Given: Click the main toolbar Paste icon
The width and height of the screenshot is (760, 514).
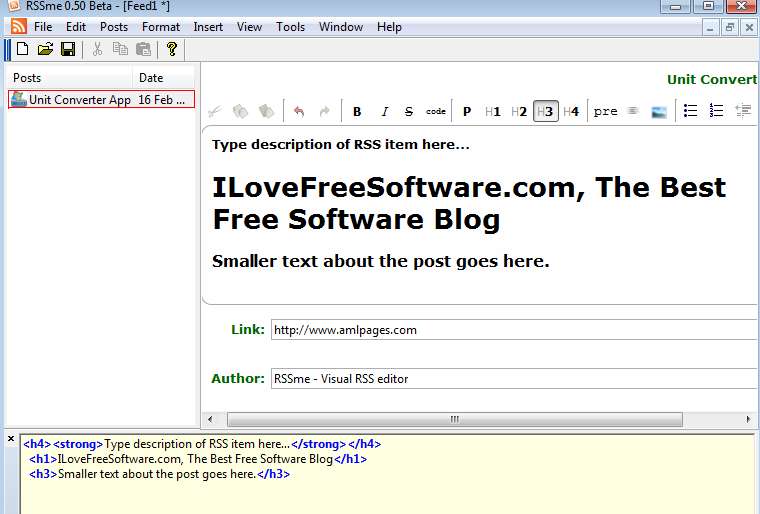Looking at the screenshot, I should [x=143, y=49].
